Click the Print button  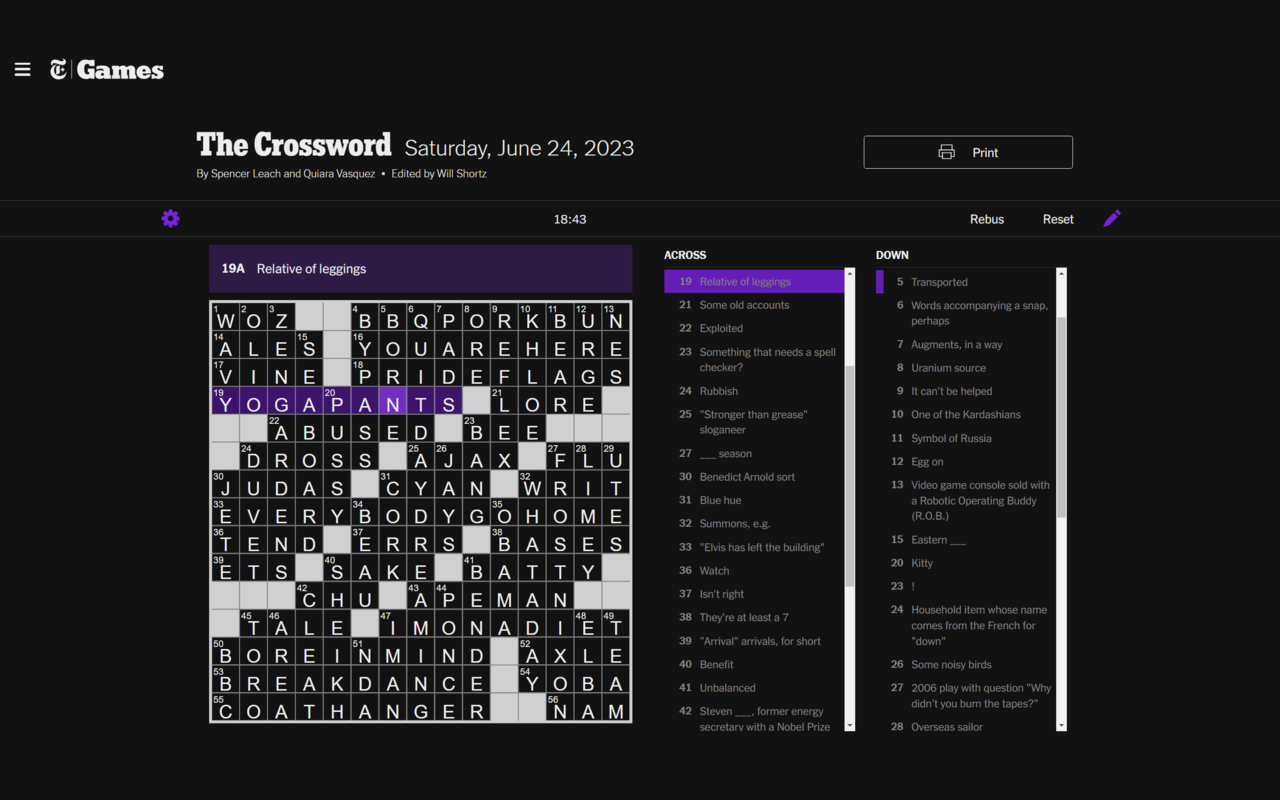pos(968,152)
